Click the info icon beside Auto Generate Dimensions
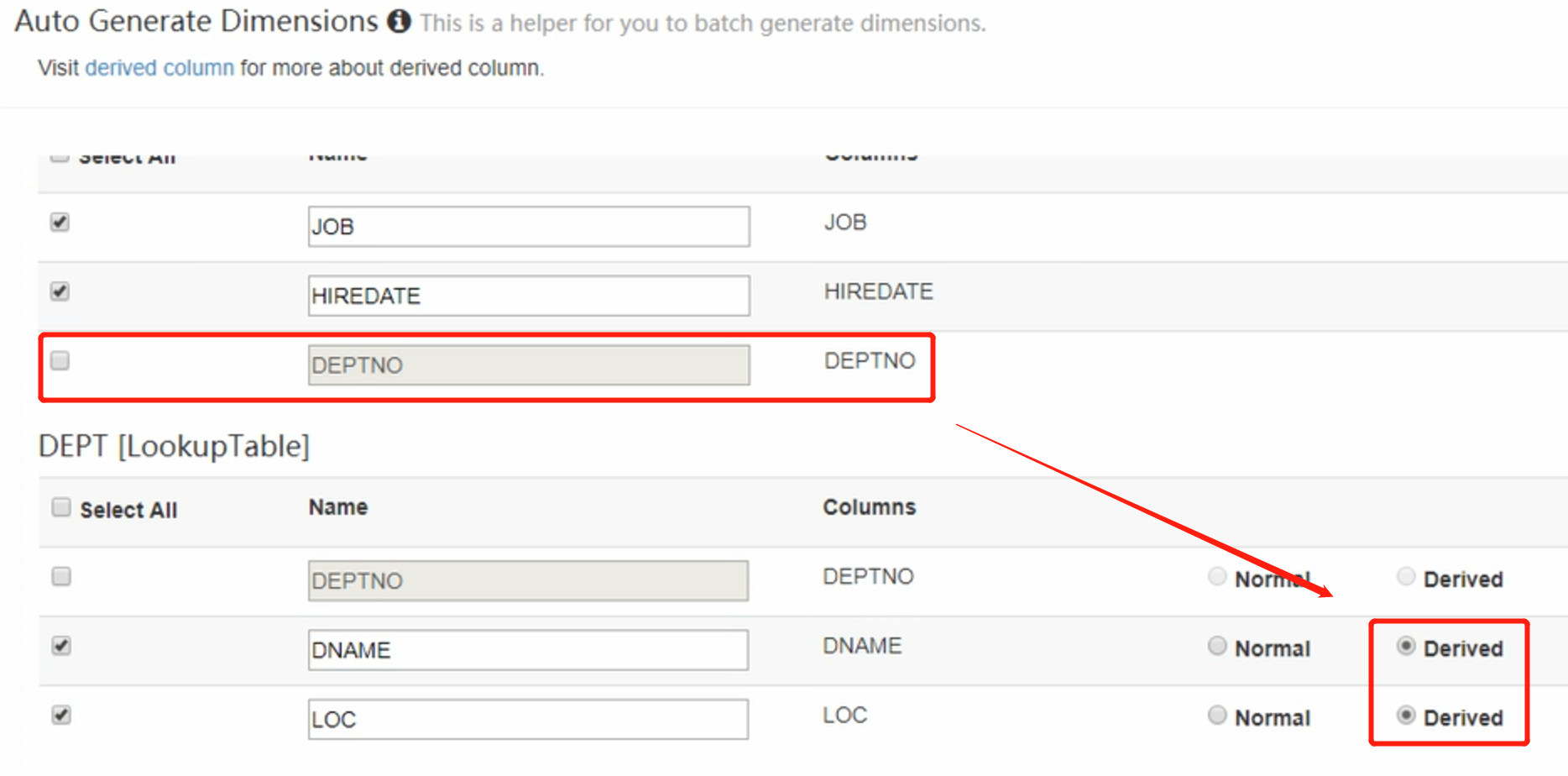The image size is (1568, 776). 399,21
